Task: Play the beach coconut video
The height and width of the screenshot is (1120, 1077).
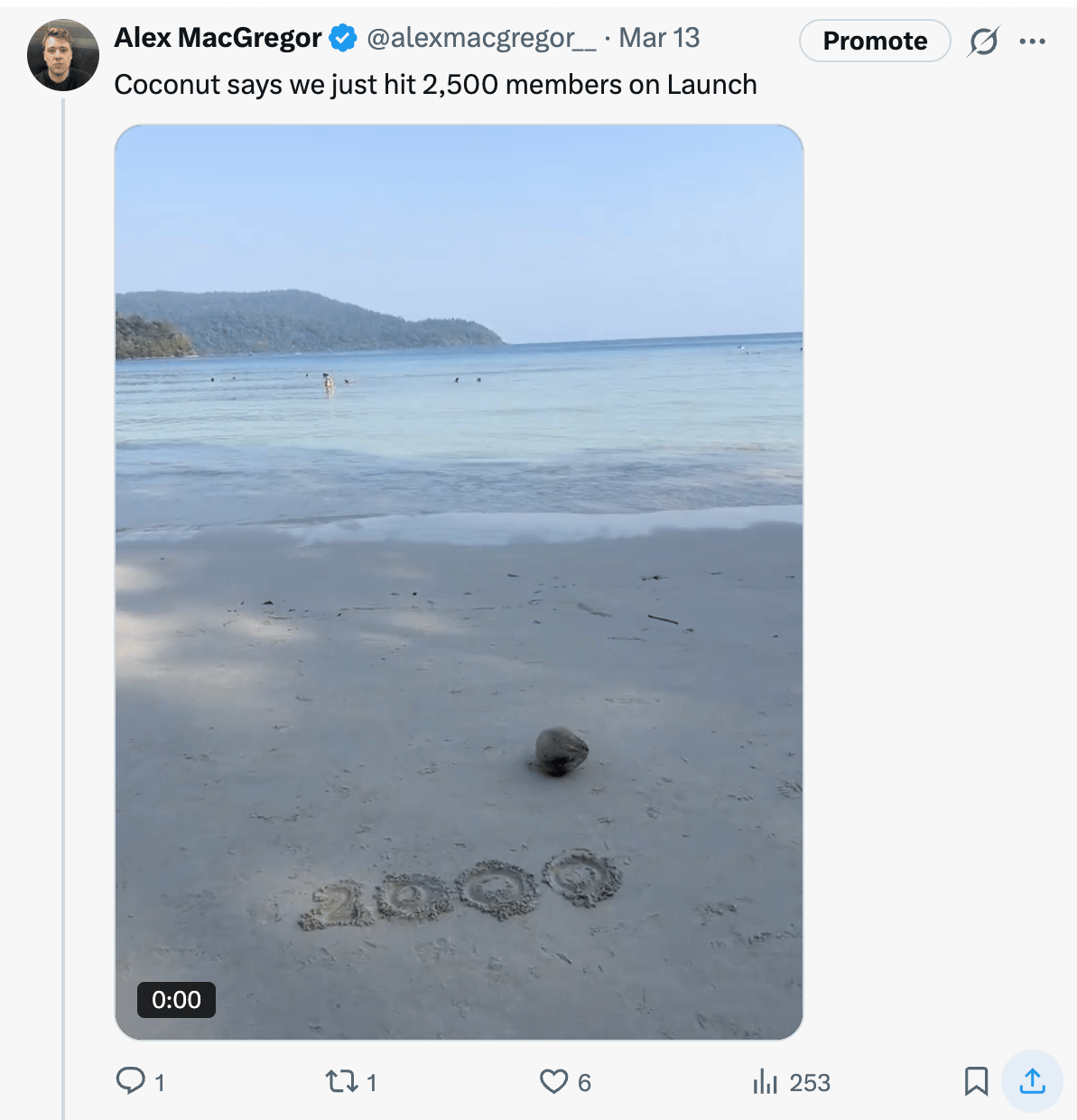Action: [459, 582]
